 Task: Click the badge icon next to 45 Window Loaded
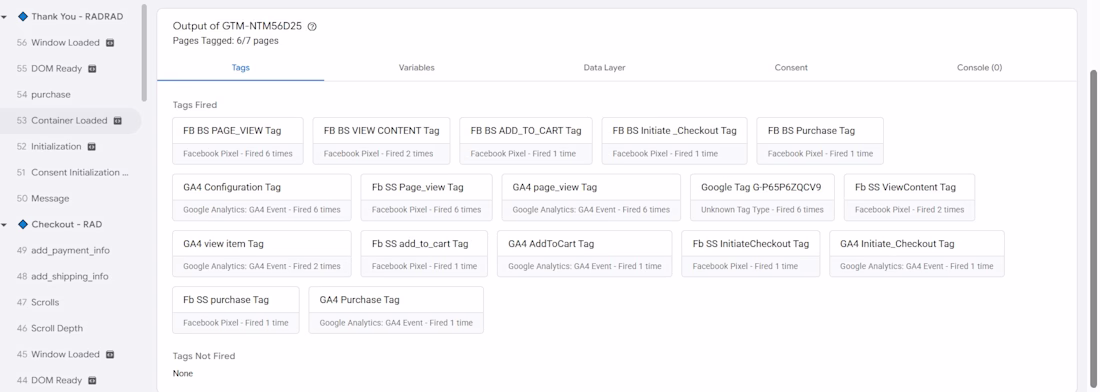(109, 354)
